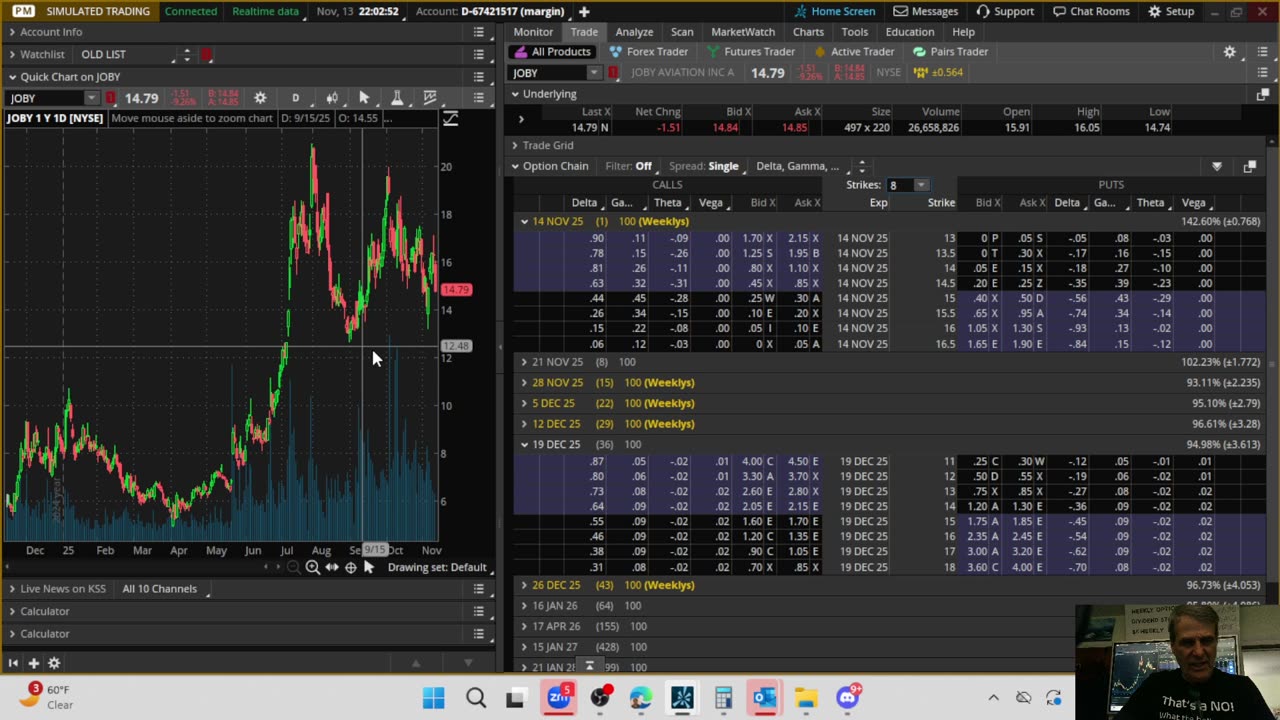Open the Scan tab
The width and height of the screenshot is (1280, 720).
(x=682, y=32)
